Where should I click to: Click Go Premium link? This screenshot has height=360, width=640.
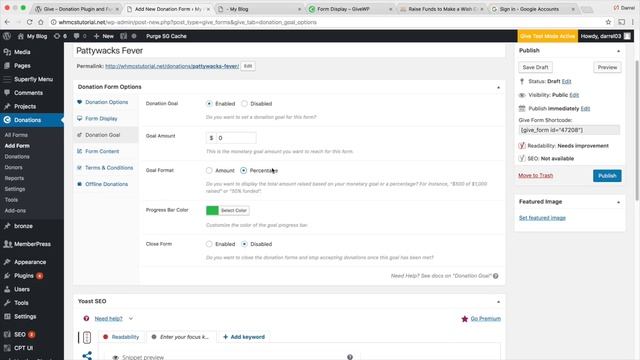tap(485, 318)
